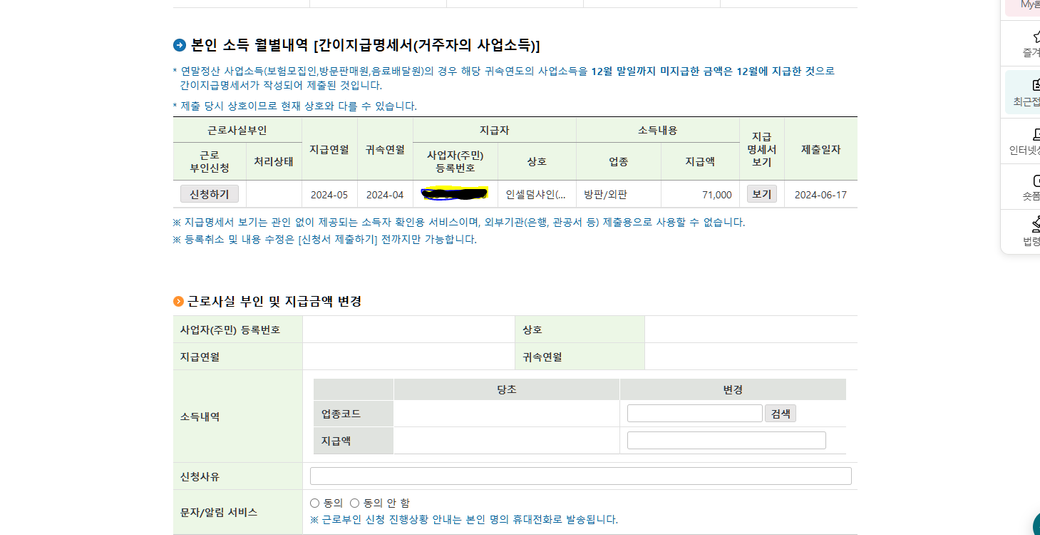Viewport: 1040px width, 535px height.
Task: Click the 신청사유 text input field
Action: (x=580, y=476)
